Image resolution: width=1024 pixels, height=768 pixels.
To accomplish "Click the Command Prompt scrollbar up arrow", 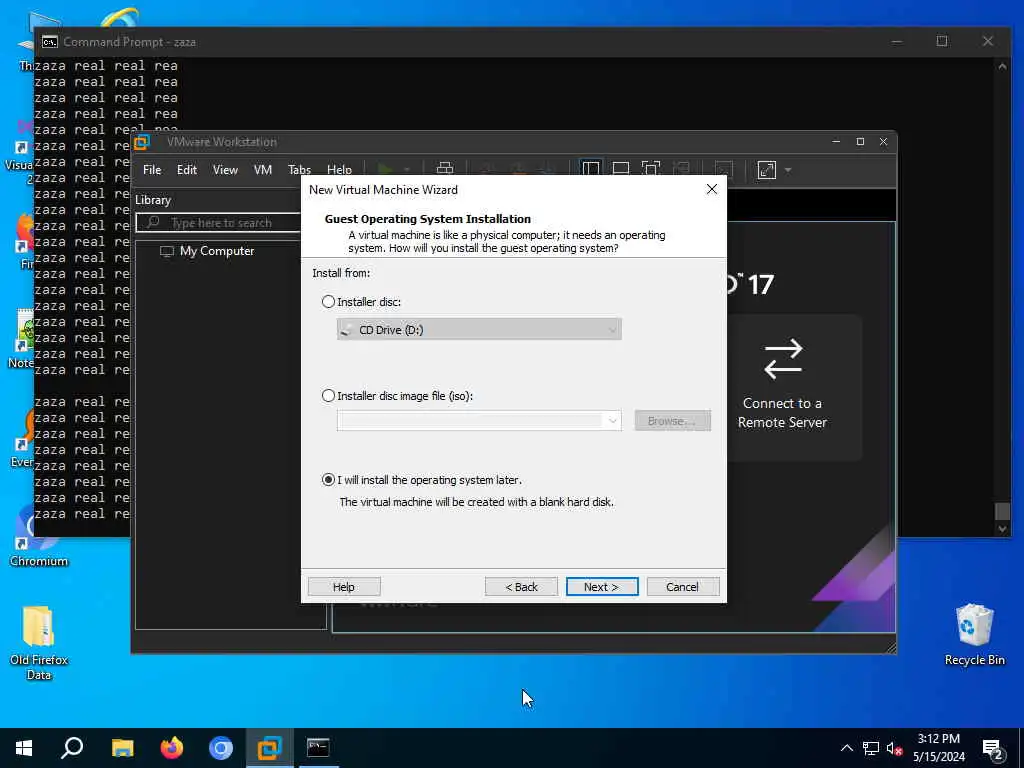I will [1002, 66].
